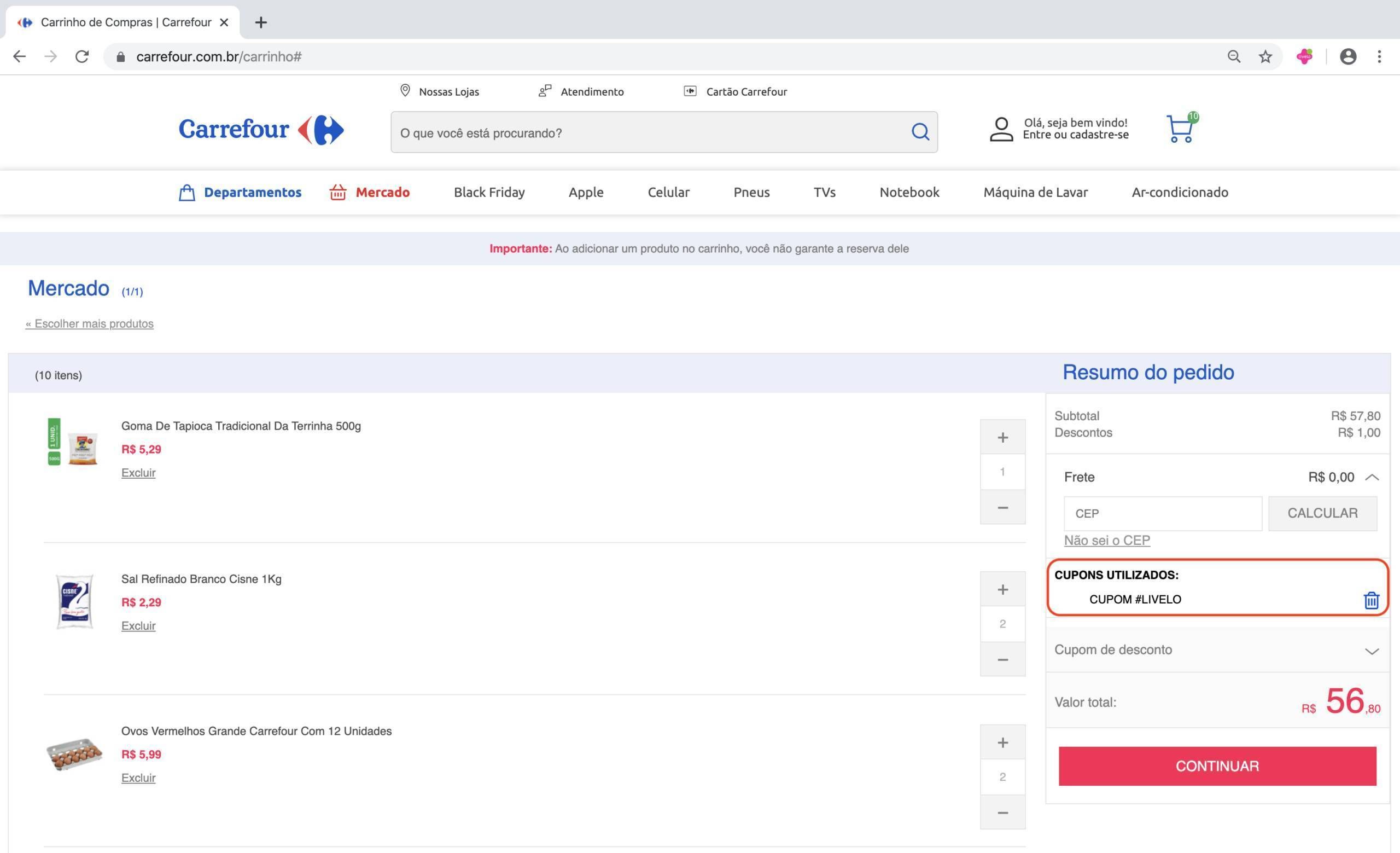1400x853 pixels.
Task: Open a new browser tab
Action: tap(261, 22)
